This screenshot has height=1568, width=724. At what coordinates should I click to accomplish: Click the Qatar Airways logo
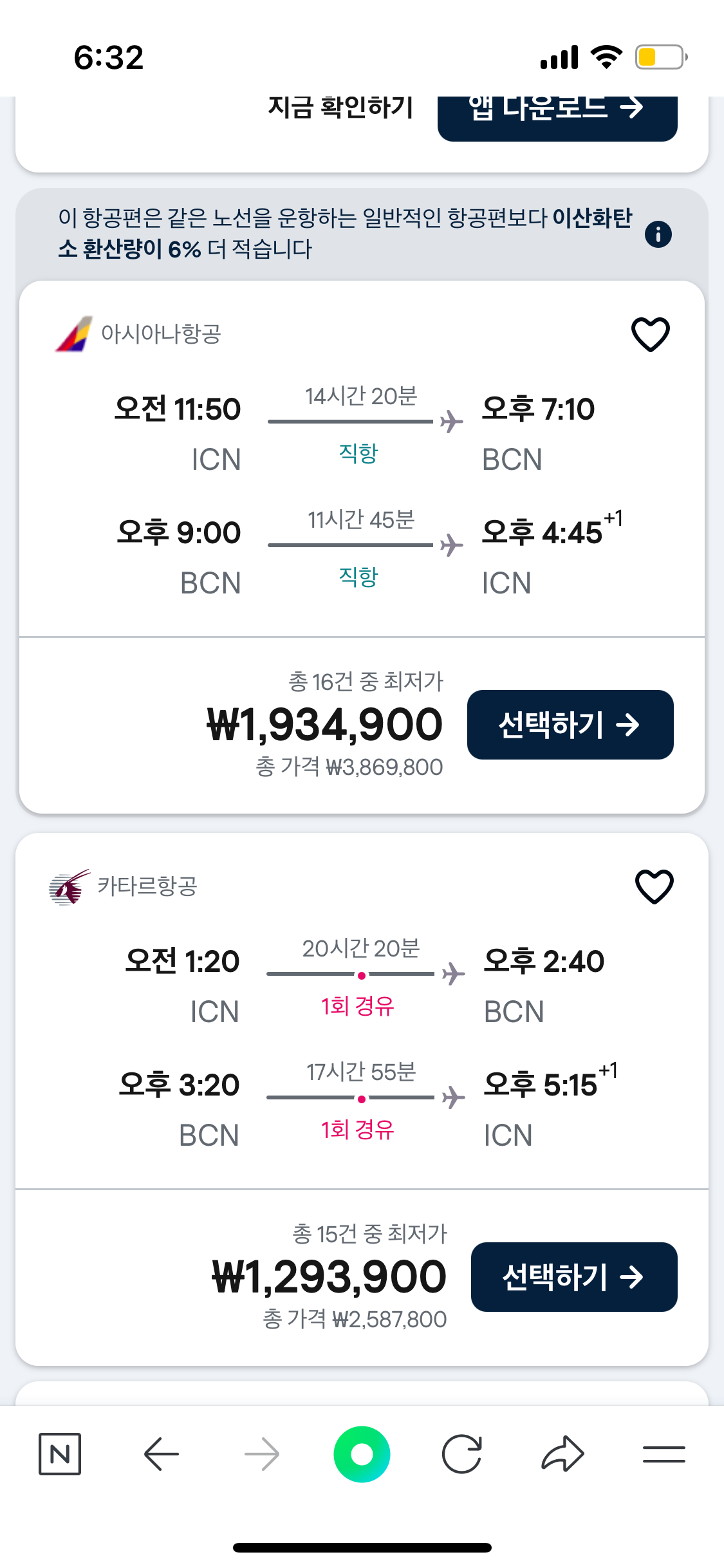point(70,887)
